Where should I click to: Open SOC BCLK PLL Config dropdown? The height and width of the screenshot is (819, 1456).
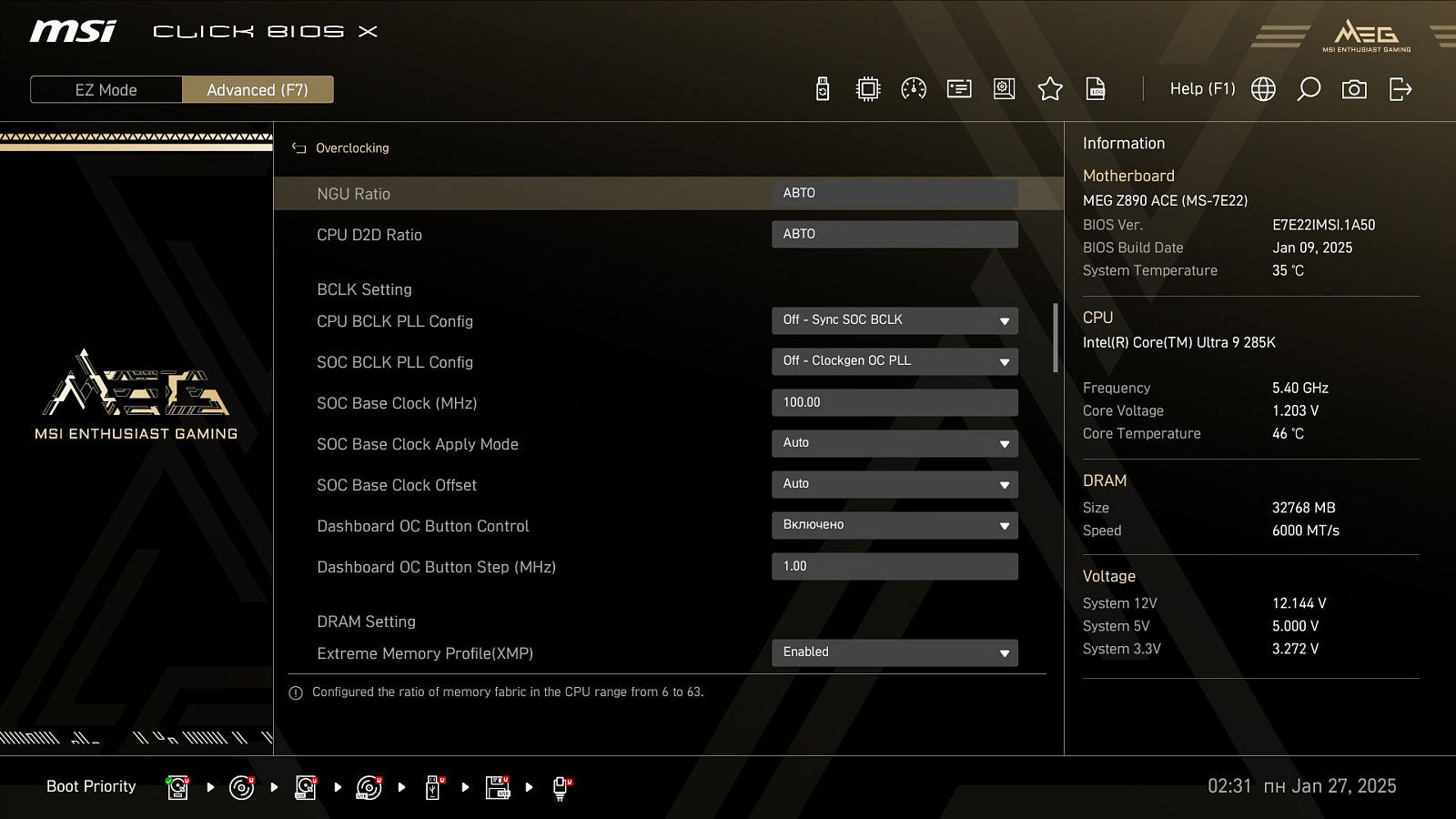click(x=895, y=361)
